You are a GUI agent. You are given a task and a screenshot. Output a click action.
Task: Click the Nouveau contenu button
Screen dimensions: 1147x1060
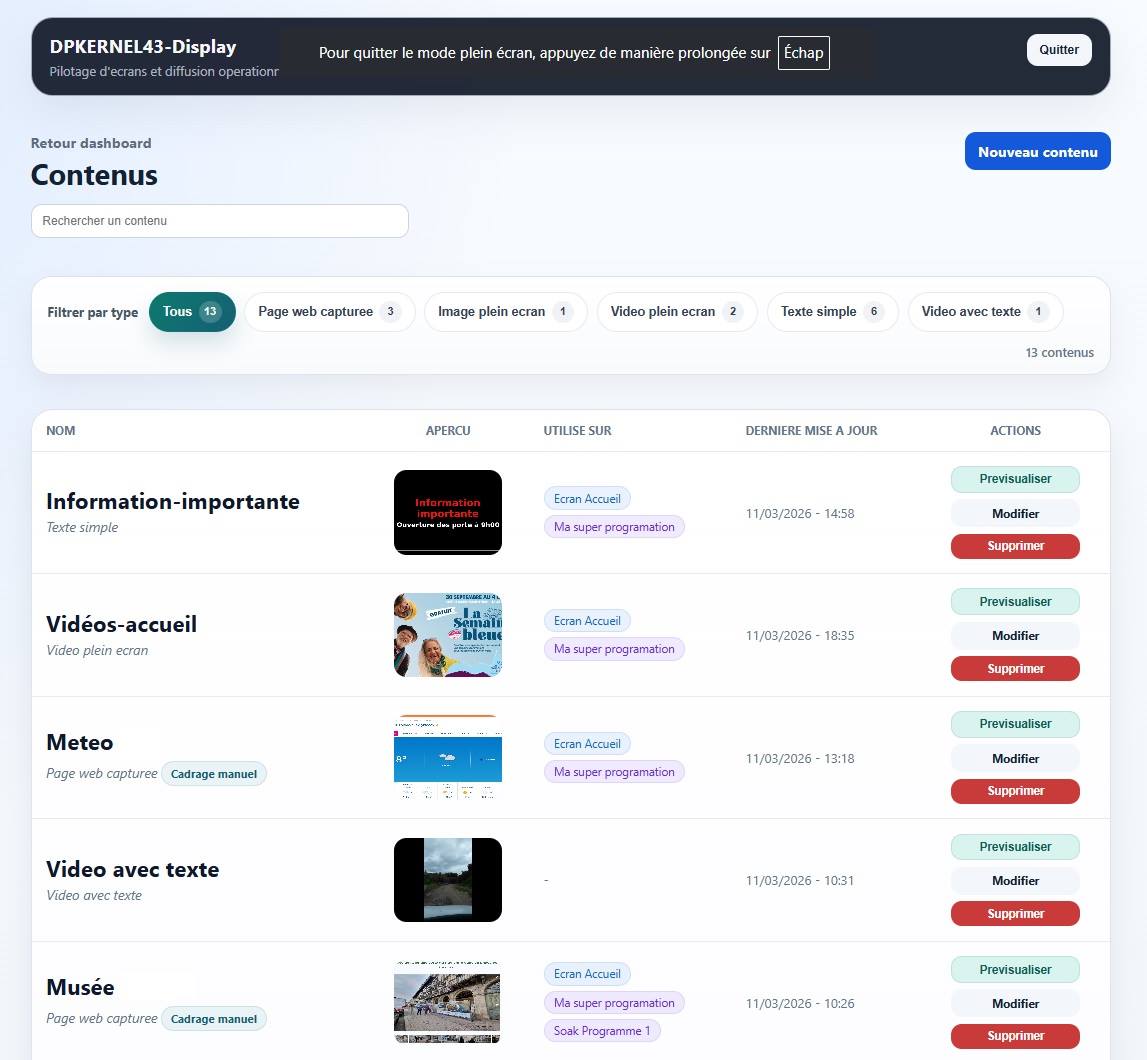point(1037,151)
